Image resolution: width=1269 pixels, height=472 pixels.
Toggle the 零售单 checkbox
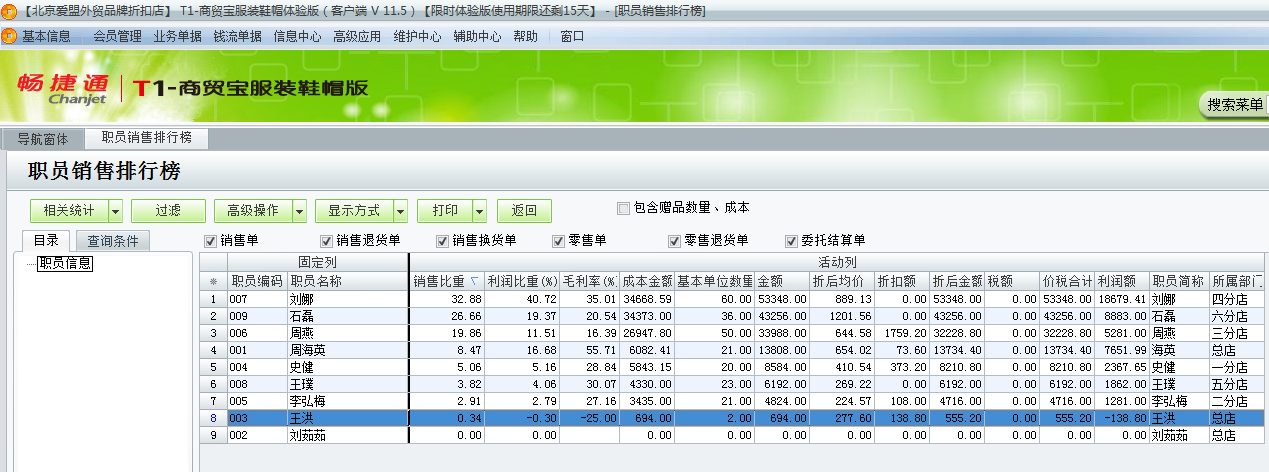pos(558,241)
